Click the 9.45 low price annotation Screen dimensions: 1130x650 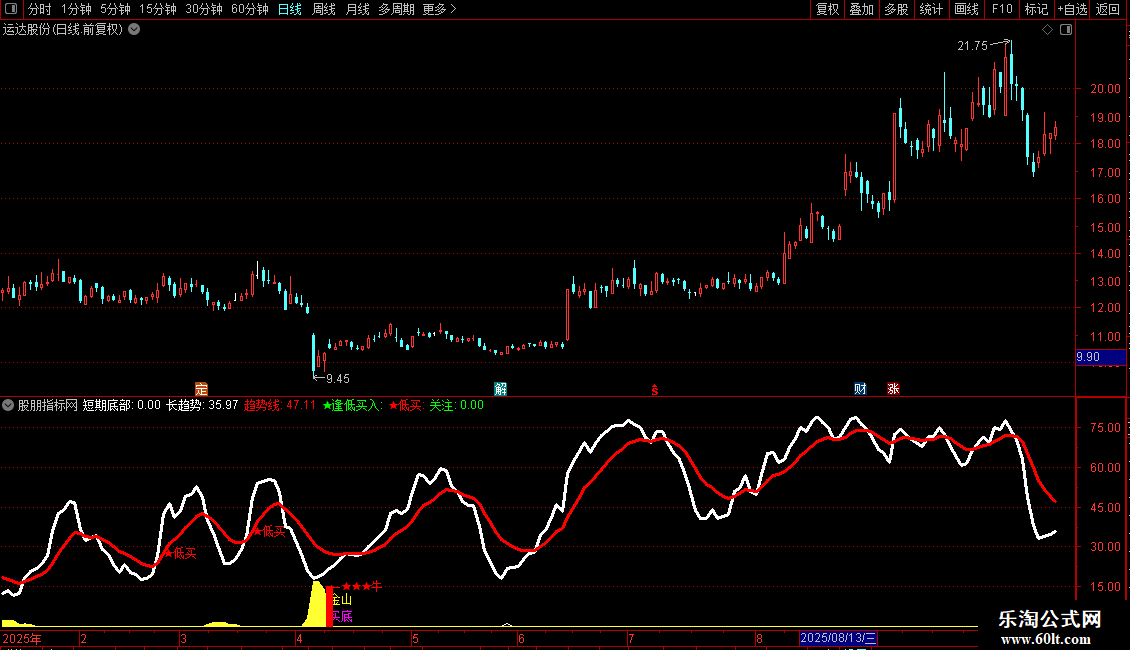pyautogui.click(x=337, y=379)
